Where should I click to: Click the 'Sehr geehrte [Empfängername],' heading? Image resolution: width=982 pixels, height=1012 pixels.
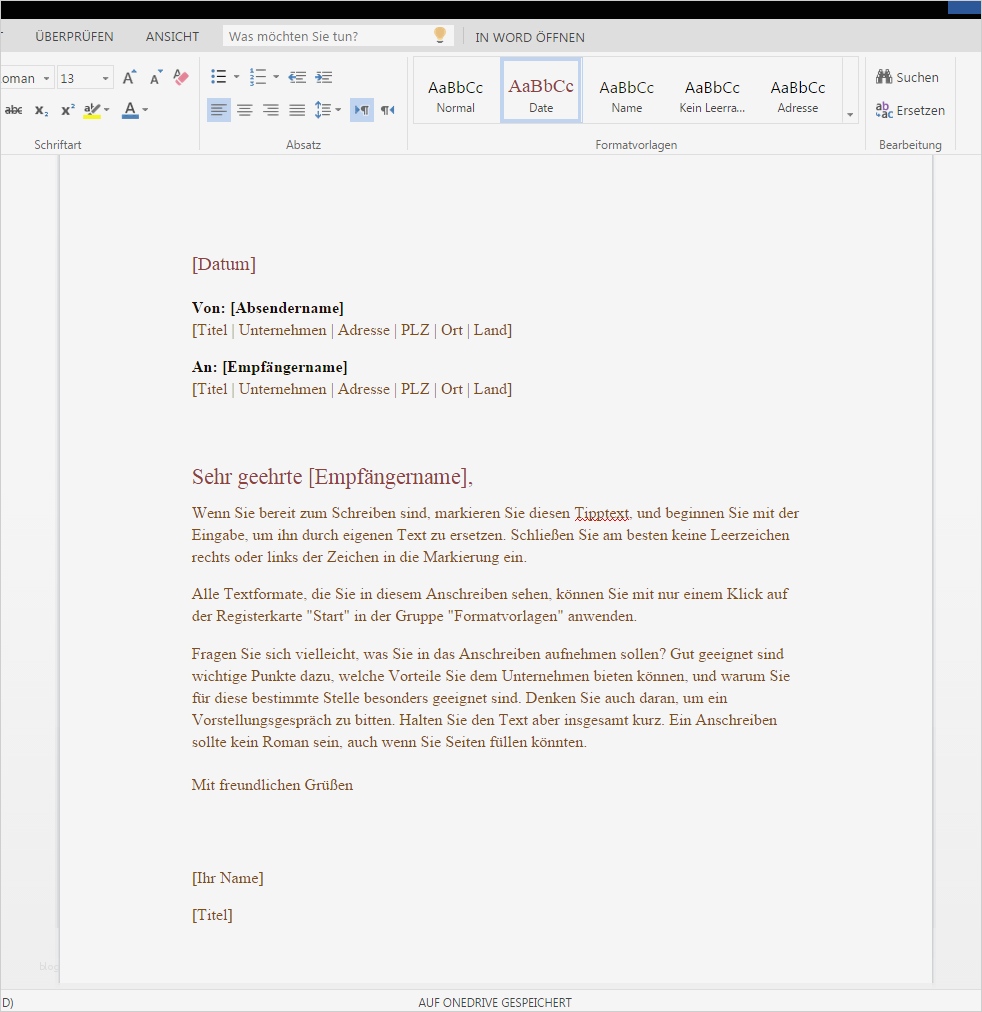coord(332,476)
